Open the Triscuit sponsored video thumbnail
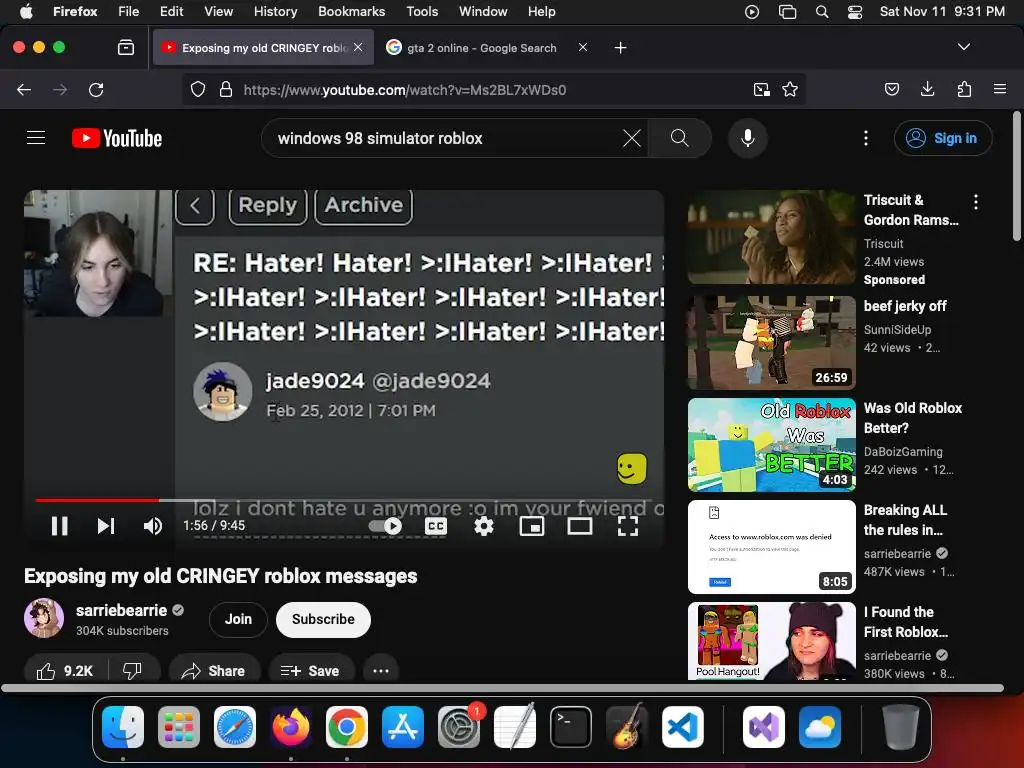Image resolution: width=1024 pixels, height=768 pixels. tap(771, 237)
